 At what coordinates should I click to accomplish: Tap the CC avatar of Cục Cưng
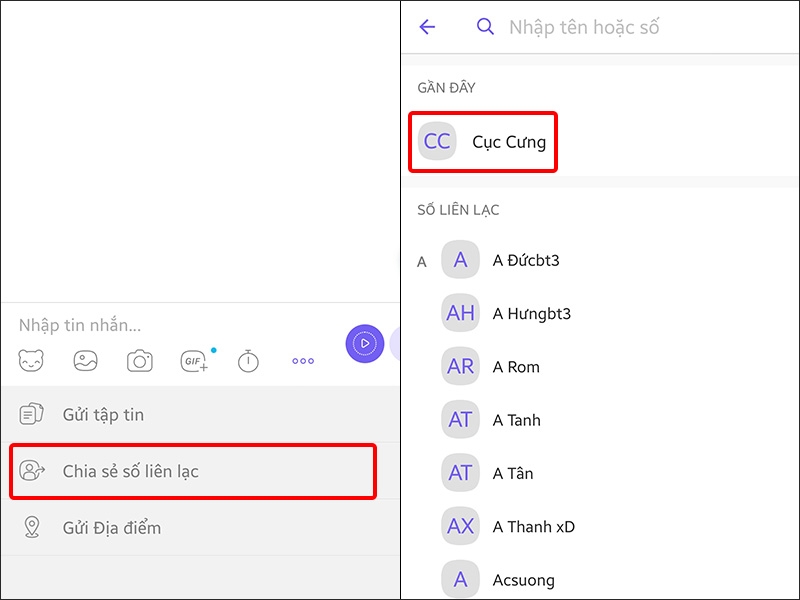(436, 142)
